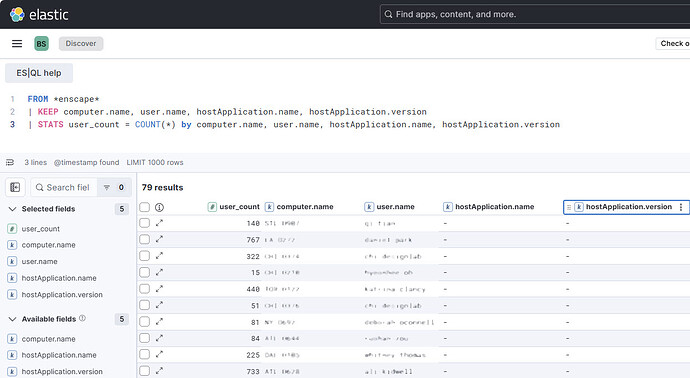Click the @timestamp found label

coord(86,162)
